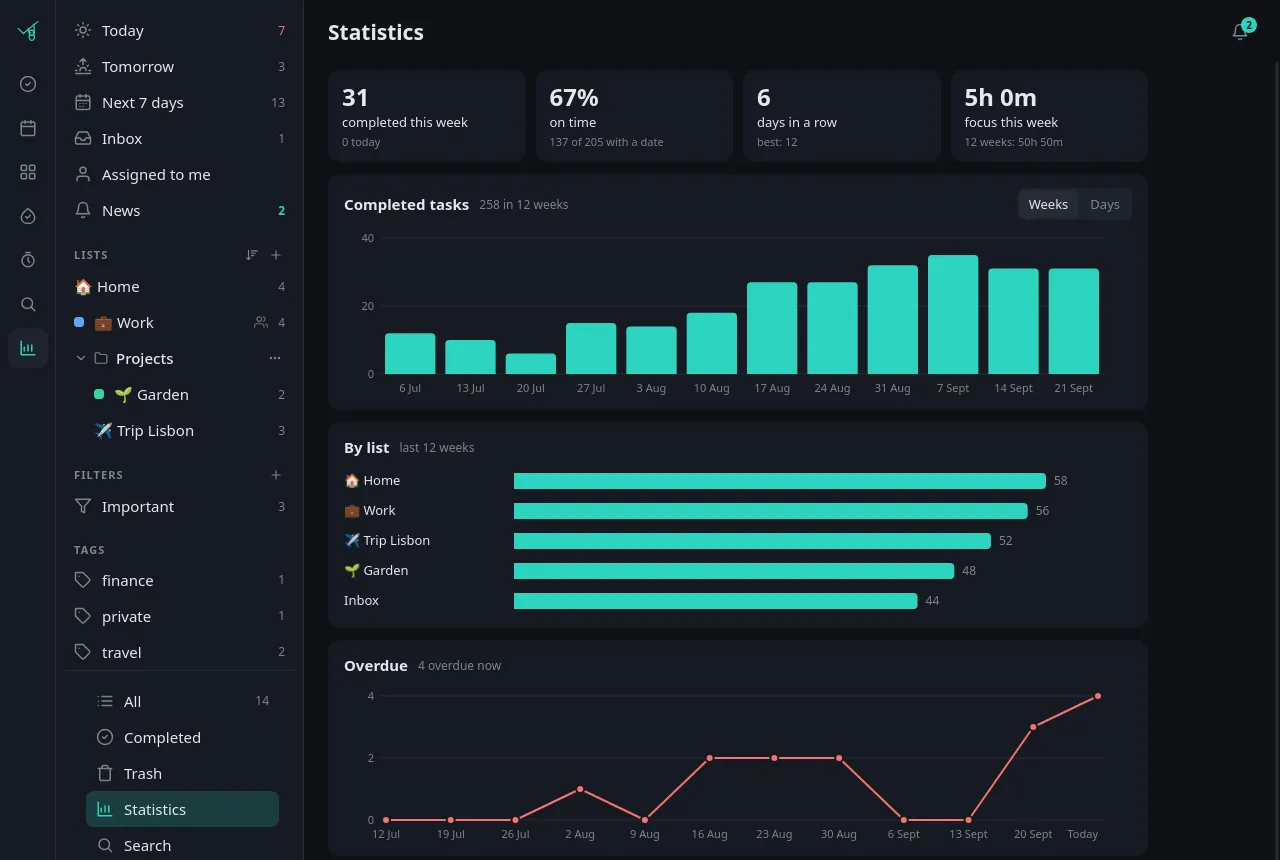Click the 31 Aug completed tasks bar

point(893,320)
